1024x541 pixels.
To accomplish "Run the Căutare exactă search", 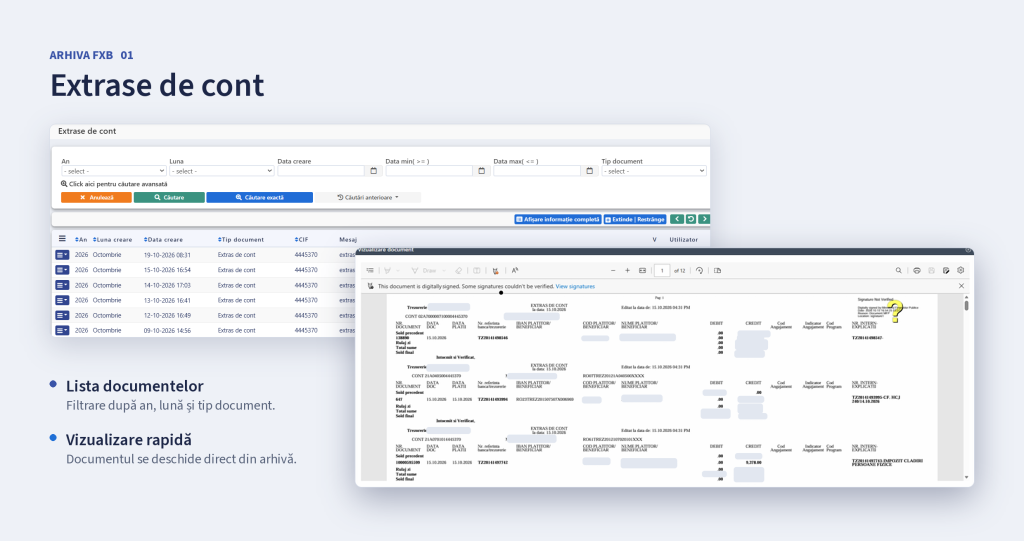I will [260, 197].
